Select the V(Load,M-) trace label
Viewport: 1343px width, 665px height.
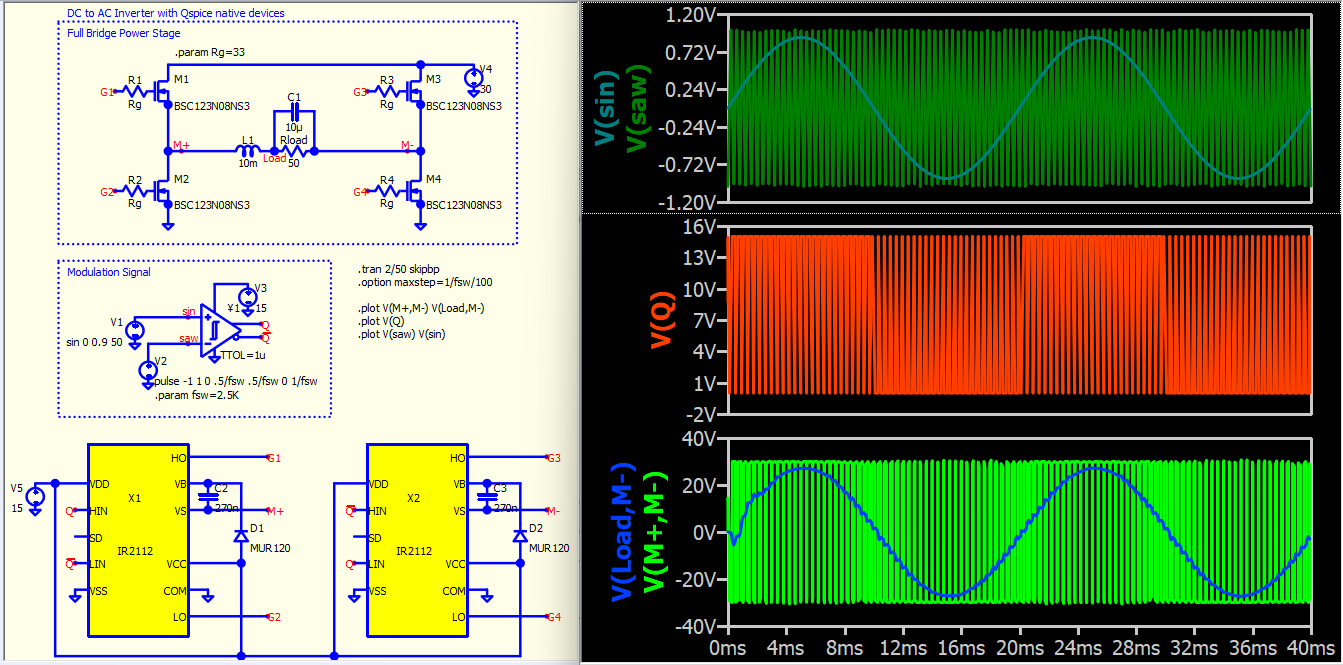coord(622,531)
